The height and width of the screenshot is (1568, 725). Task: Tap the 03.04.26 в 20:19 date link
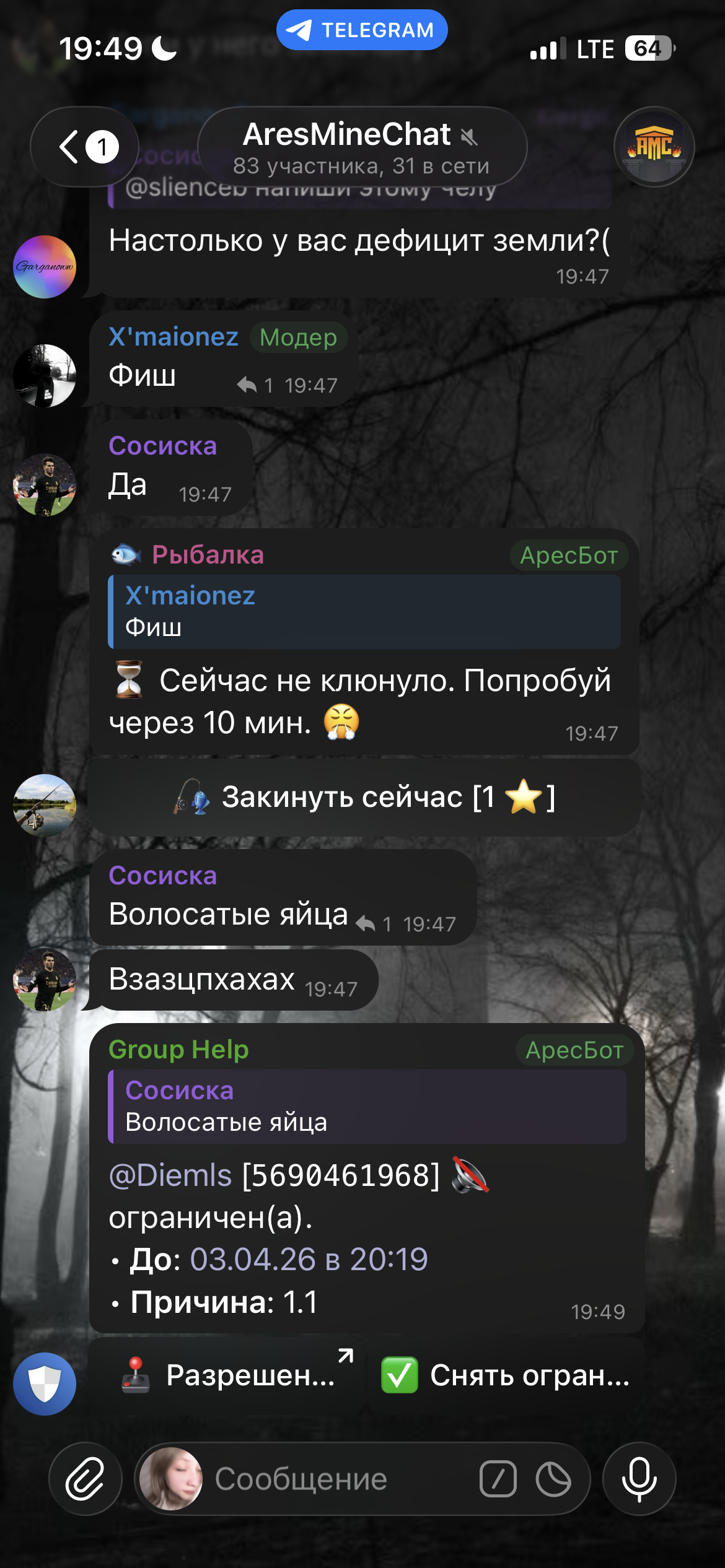309,1259
